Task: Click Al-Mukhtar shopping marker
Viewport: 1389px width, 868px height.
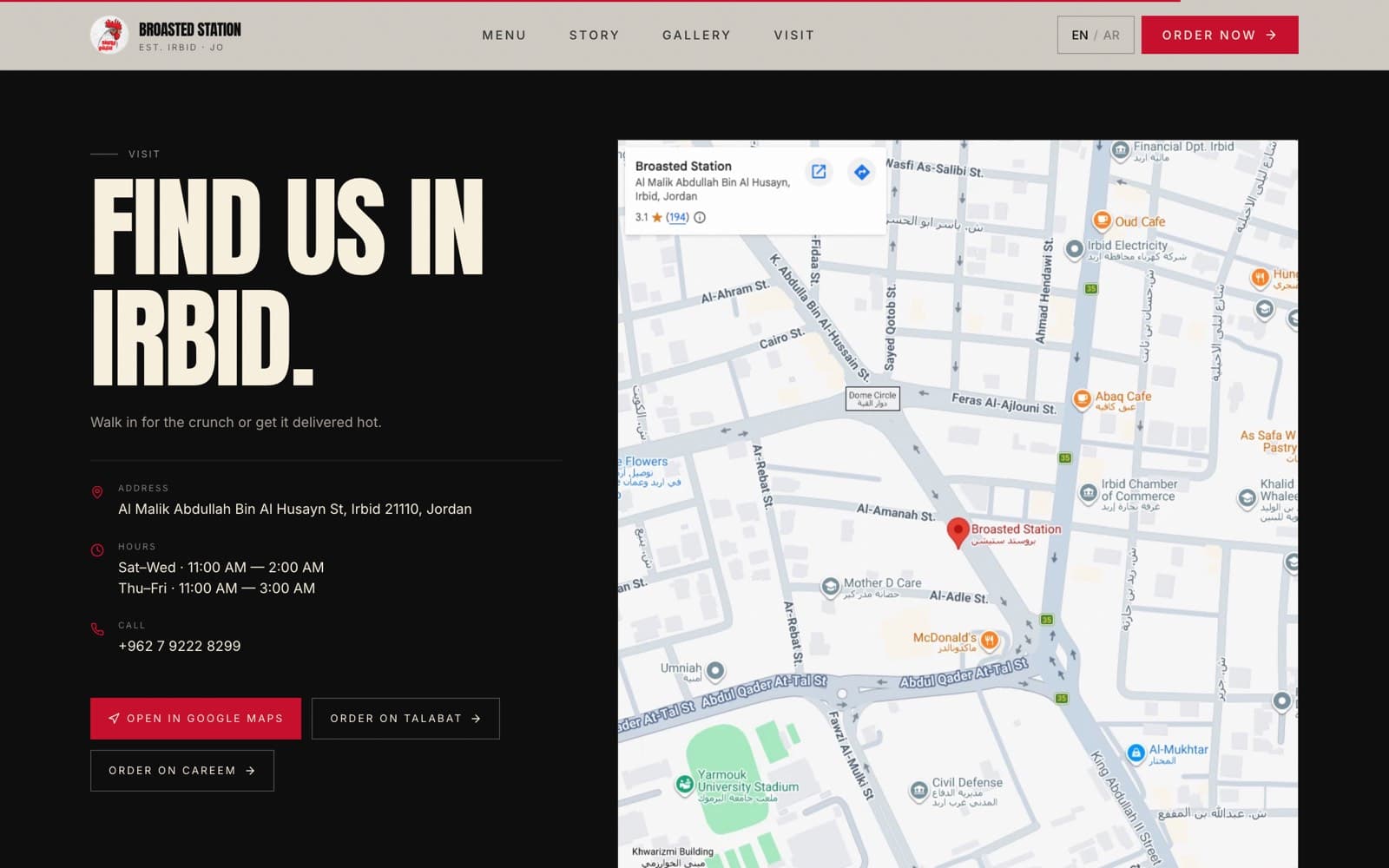Action: pyautogui.click(x=1136, y=753)
